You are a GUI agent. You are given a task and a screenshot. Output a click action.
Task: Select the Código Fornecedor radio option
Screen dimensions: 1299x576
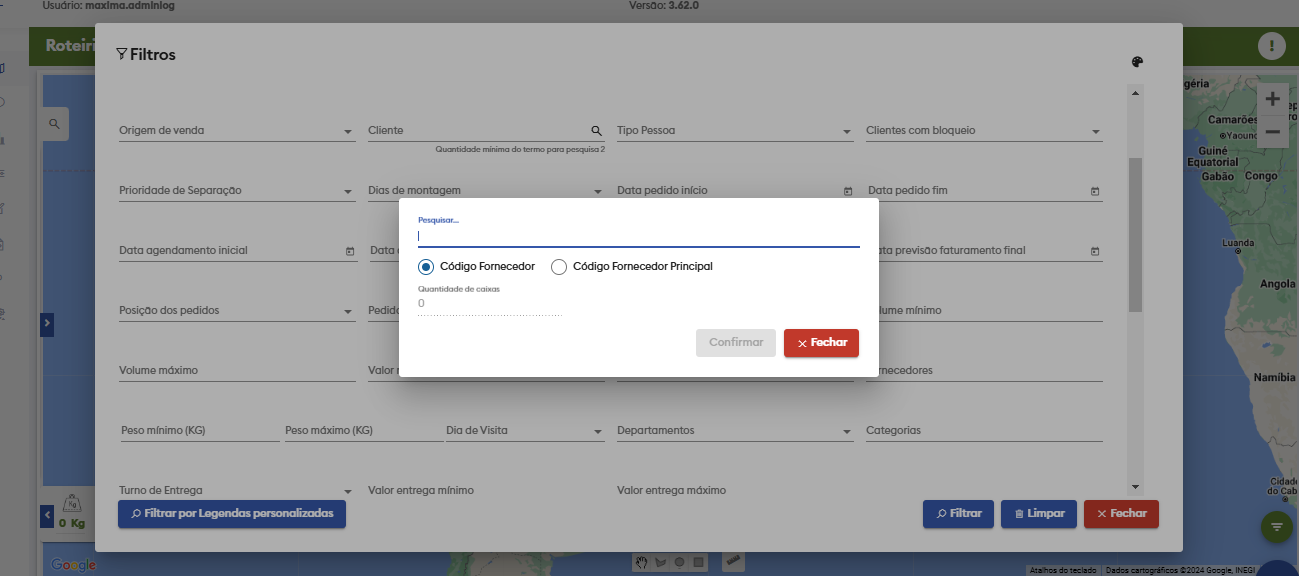(x=427, y=267)
